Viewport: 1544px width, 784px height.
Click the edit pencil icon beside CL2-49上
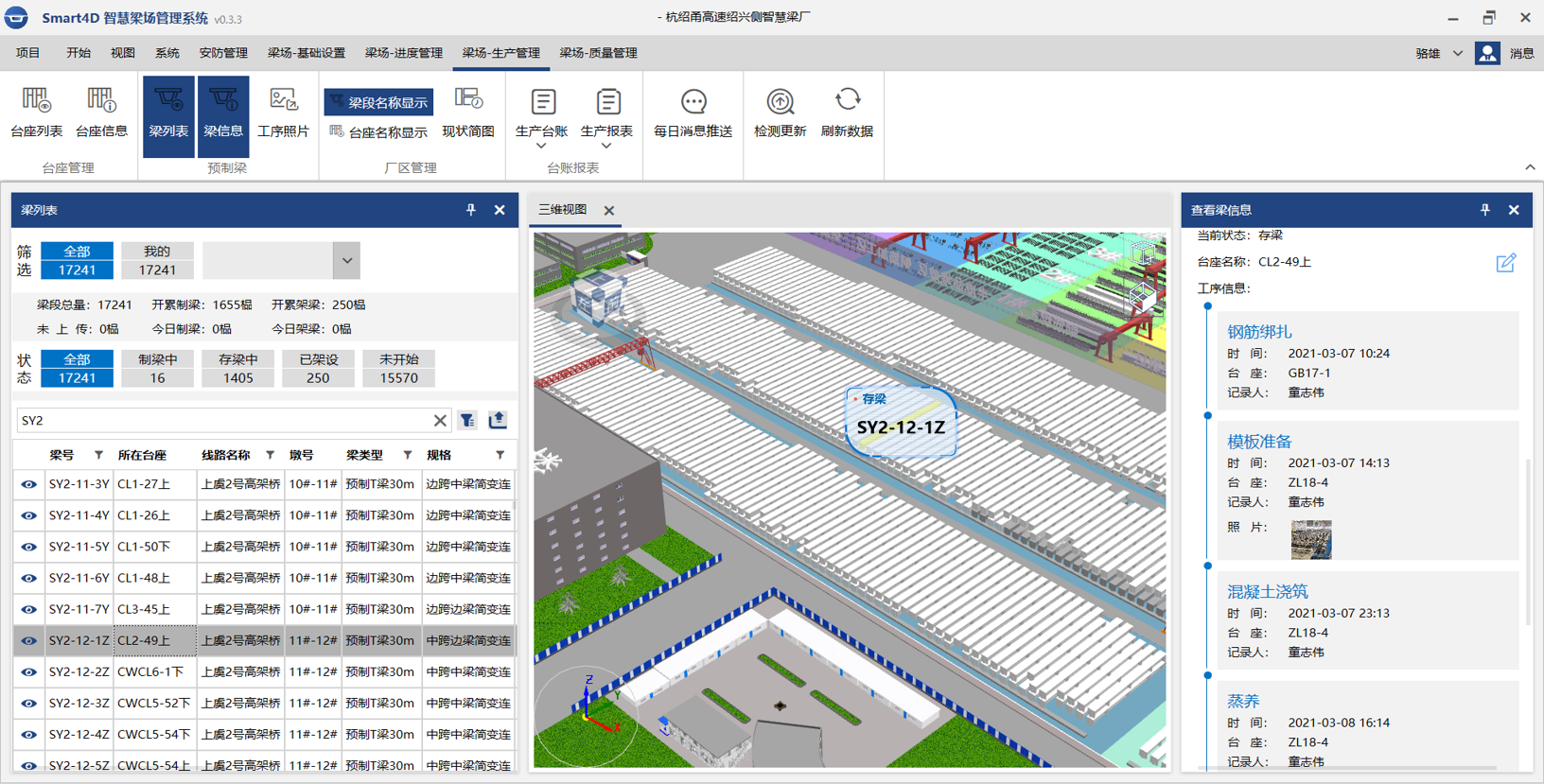[1505, 263]
